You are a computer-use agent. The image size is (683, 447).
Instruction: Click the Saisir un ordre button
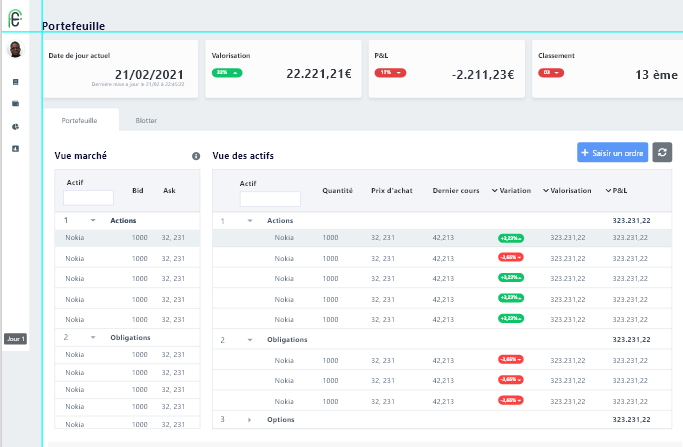(612, 152)
